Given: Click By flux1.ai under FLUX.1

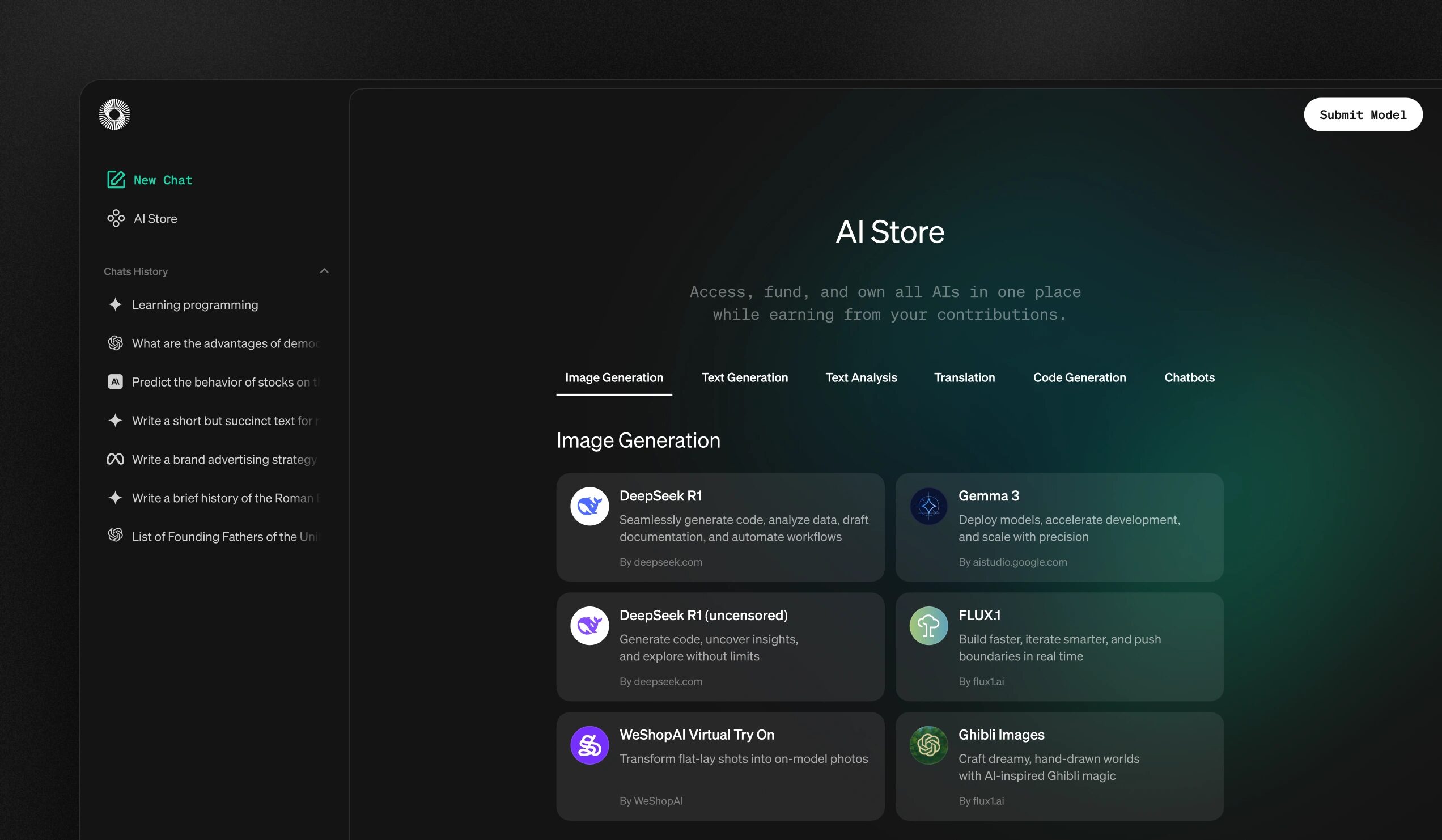Looking at the screenshot, I should coord(981,681).
